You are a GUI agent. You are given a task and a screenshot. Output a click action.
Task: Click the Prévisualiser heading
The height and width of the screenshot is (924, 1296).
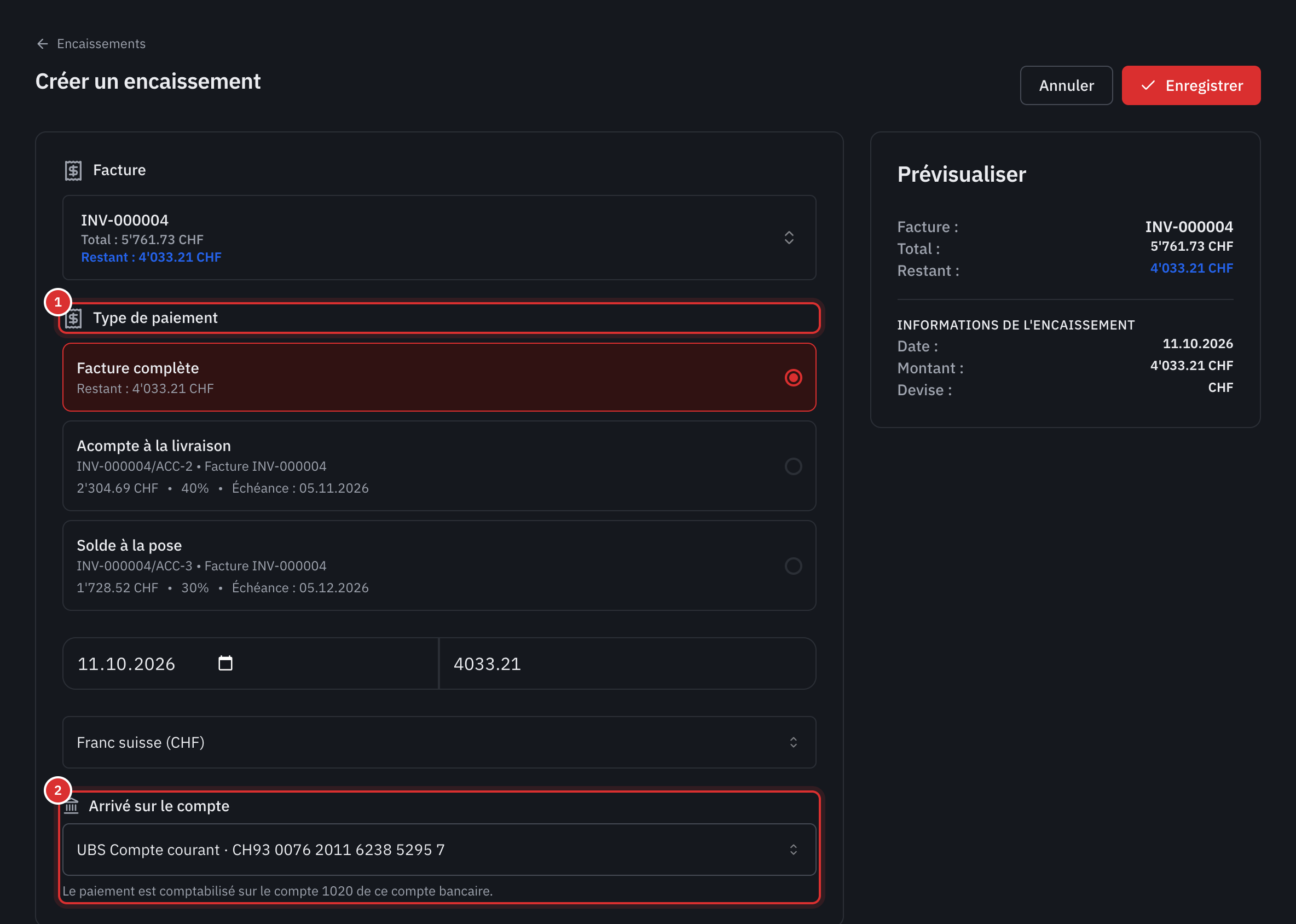point(962,174)
